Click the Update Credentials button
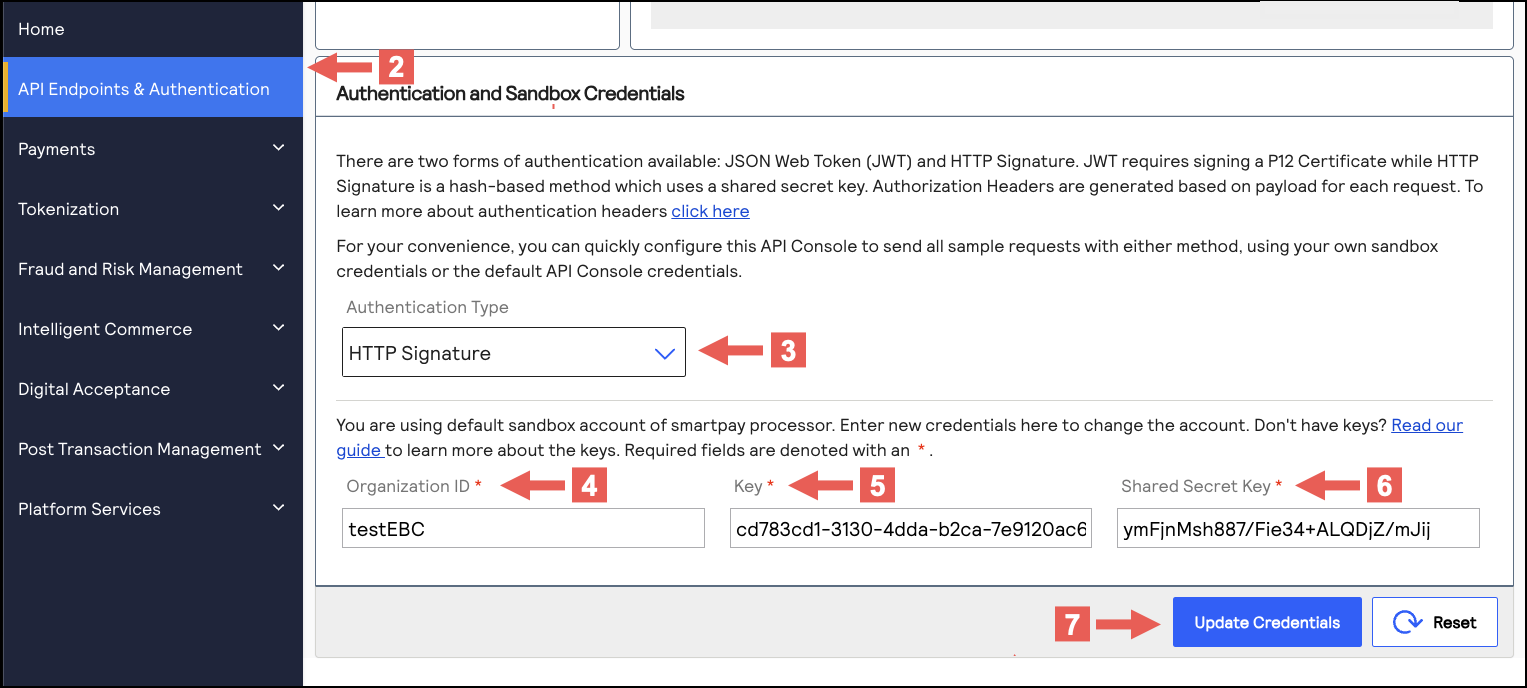The width and height of the screenshot is (1527, 688). click(x=1267, y=622)
